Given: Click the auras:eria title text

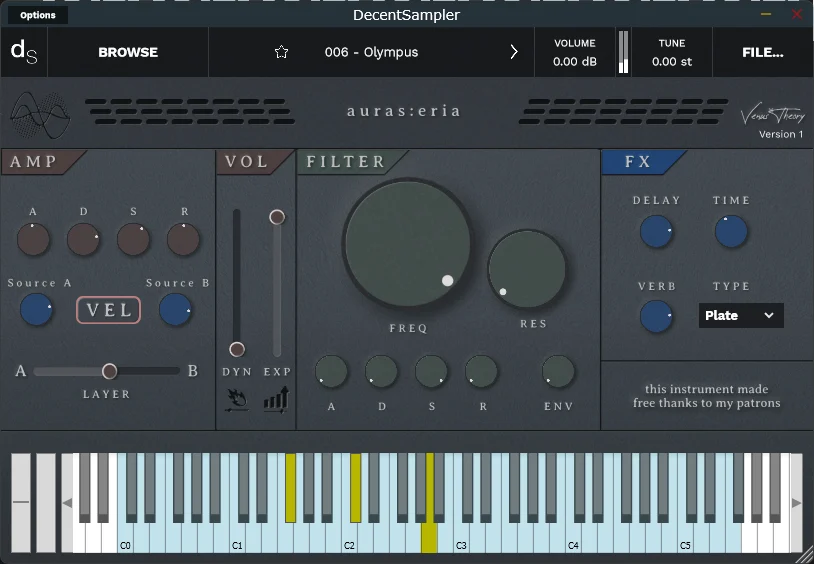Looking at the screenshot, I should (404, 111).
